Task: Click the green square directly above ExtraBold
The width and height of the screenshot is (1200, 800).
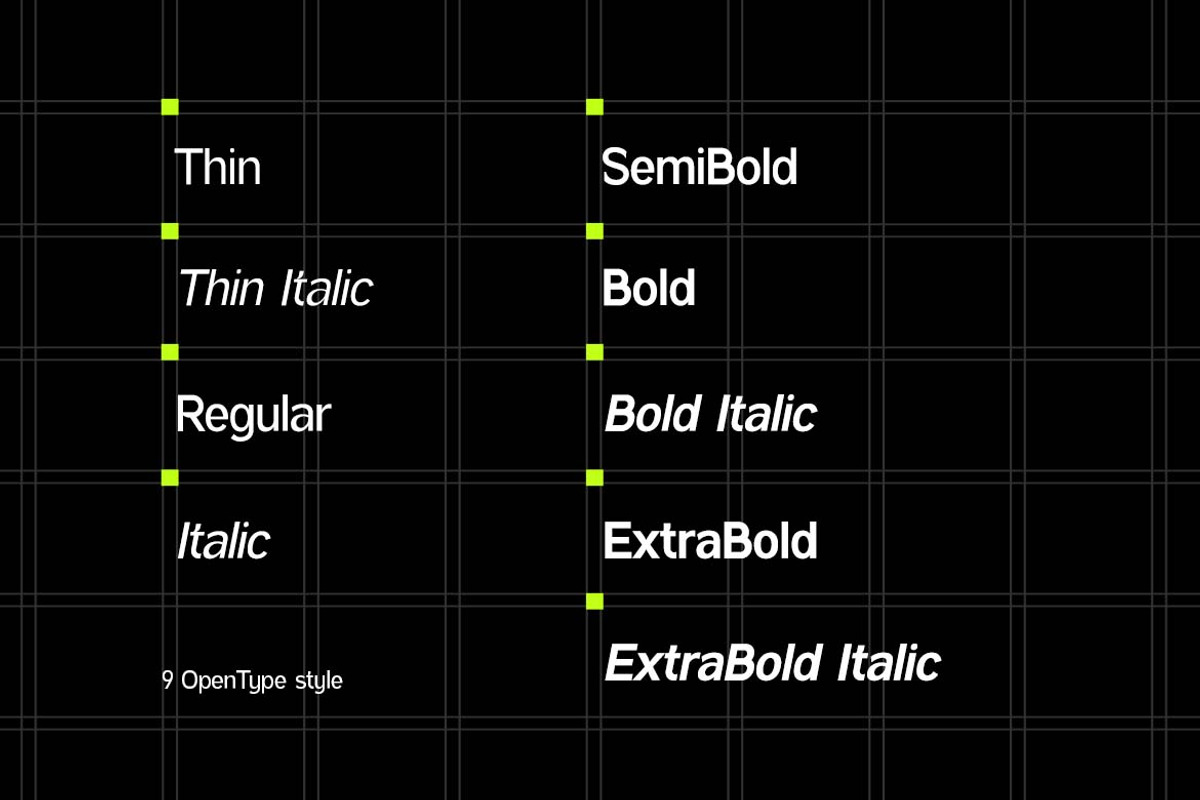Action: point(594,478)
